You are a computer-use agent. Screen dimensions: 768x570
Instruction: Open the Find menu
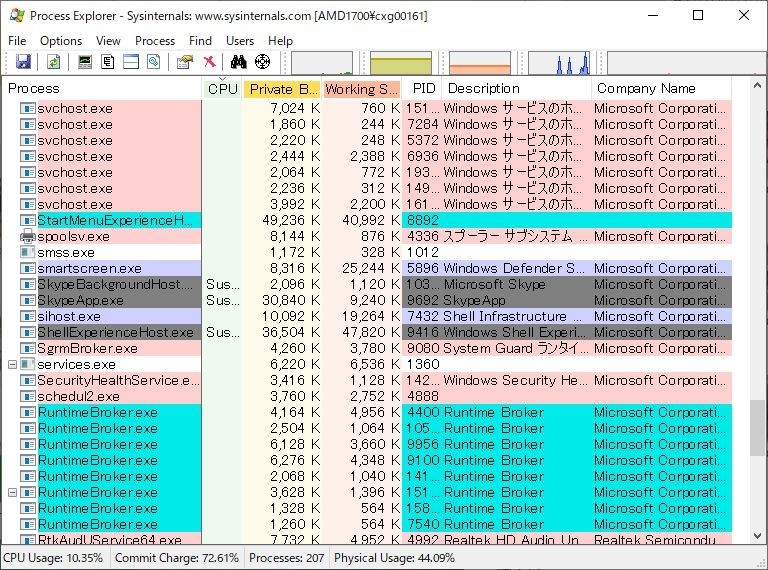[200, 41]
